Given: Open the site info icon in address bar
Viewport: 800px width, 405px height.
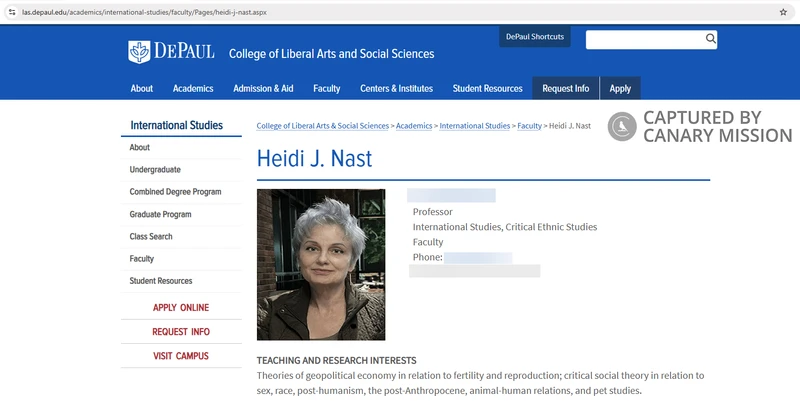Looking at the screenshot, I should [12, 12].
